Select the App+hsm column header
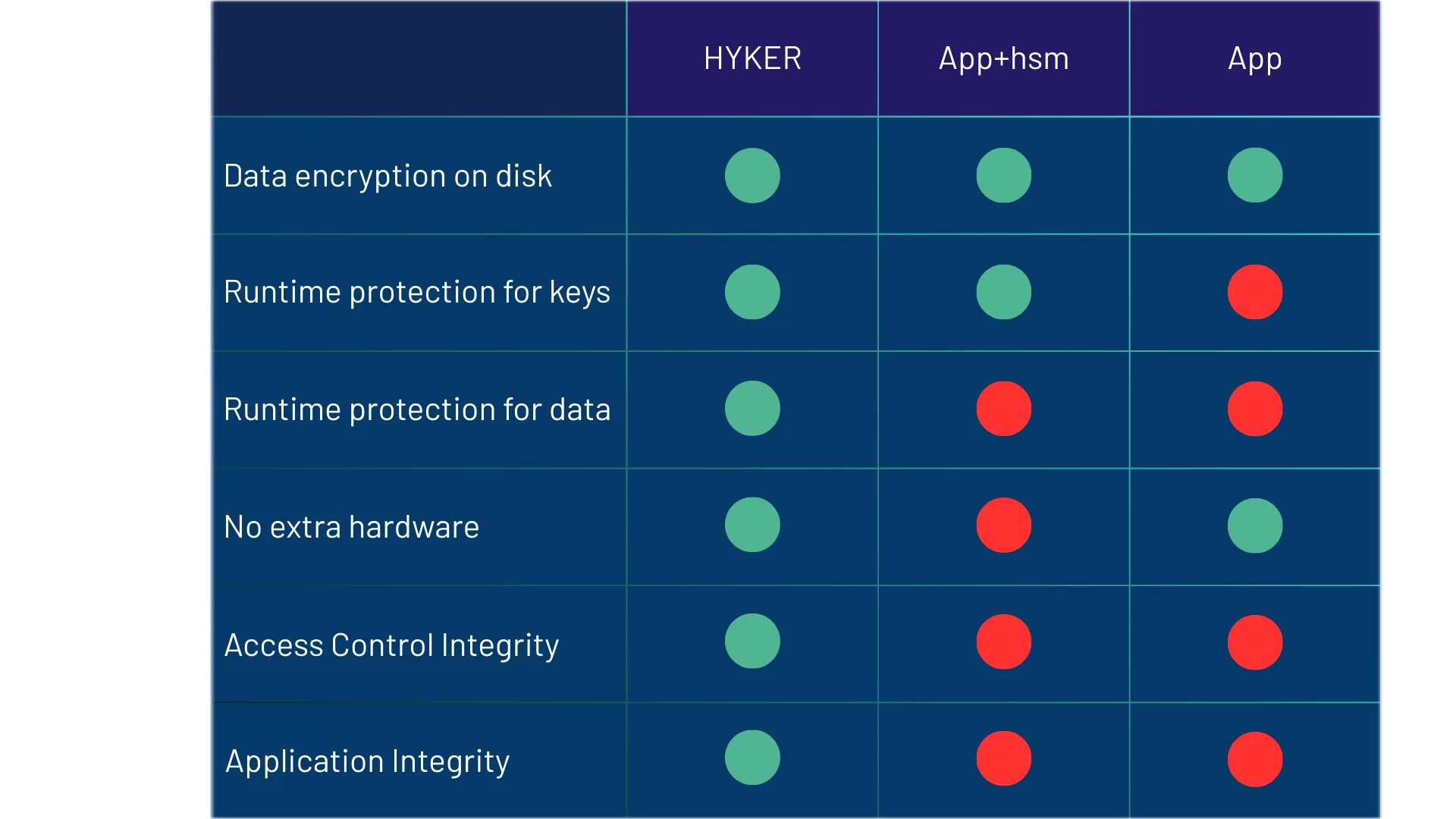1456x819 pixels. [1003, 58]
